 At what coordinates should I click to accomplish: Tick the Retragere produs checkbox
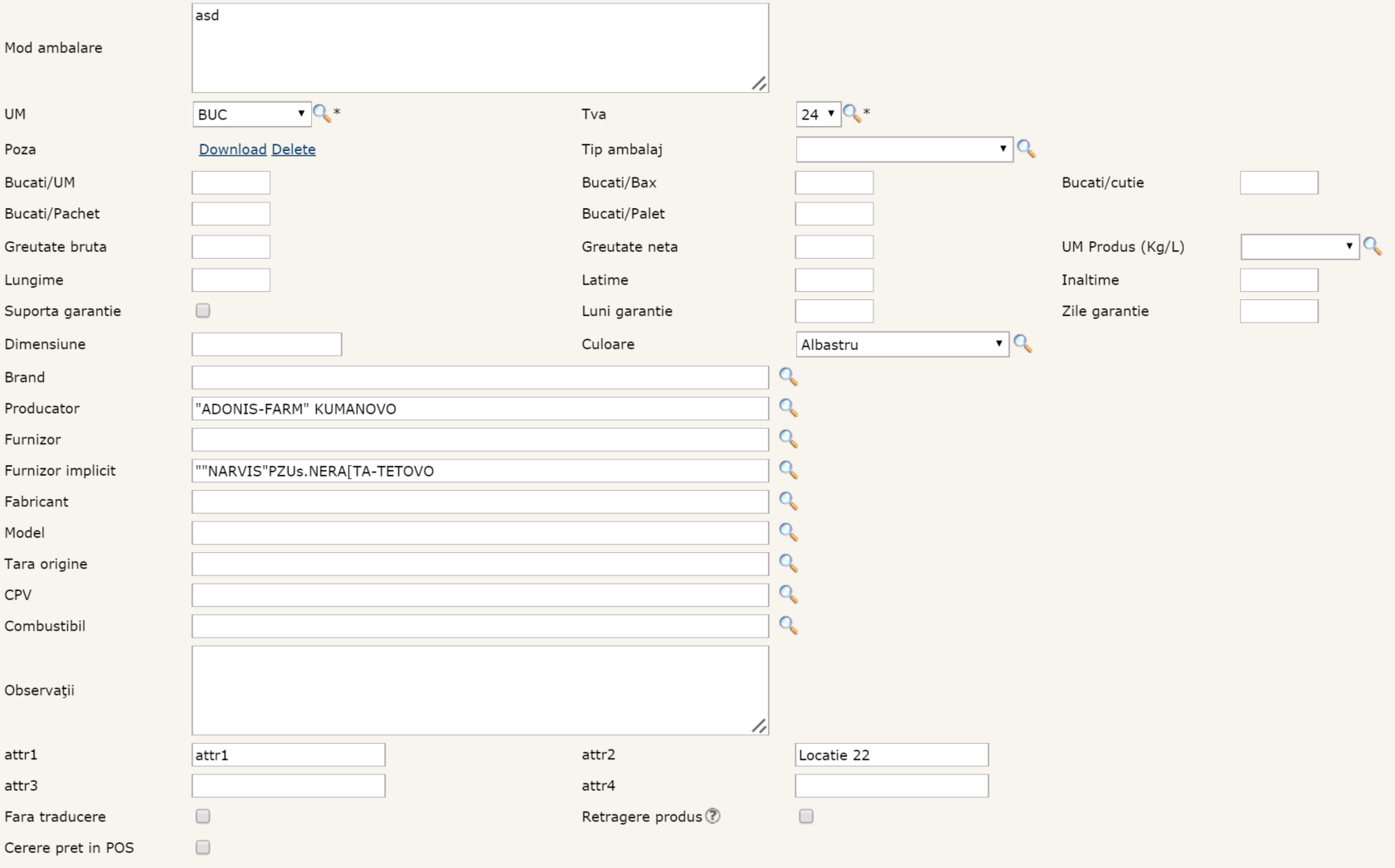click(x=806, y=817)
